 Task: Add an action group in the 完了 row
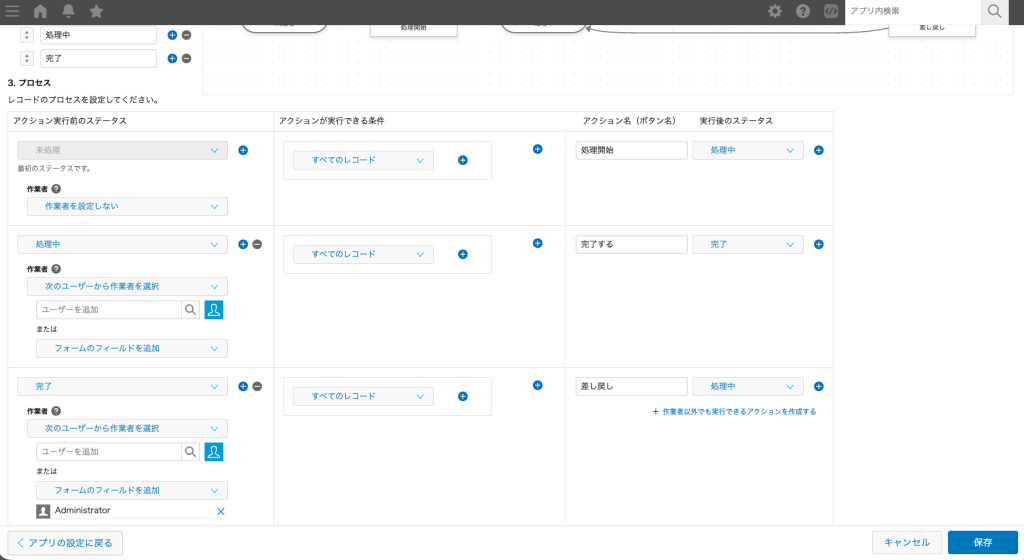click(537, 385)
